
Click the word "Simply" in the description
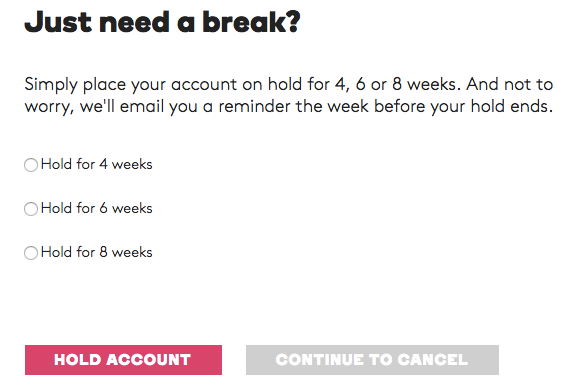click(x=51, y=85)
